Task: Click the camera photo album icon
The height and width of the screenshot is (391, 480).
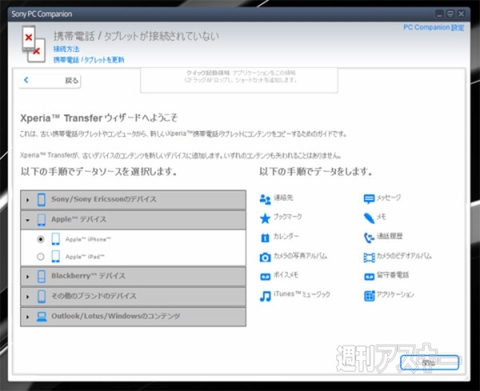Action: [x=265, y=257]
